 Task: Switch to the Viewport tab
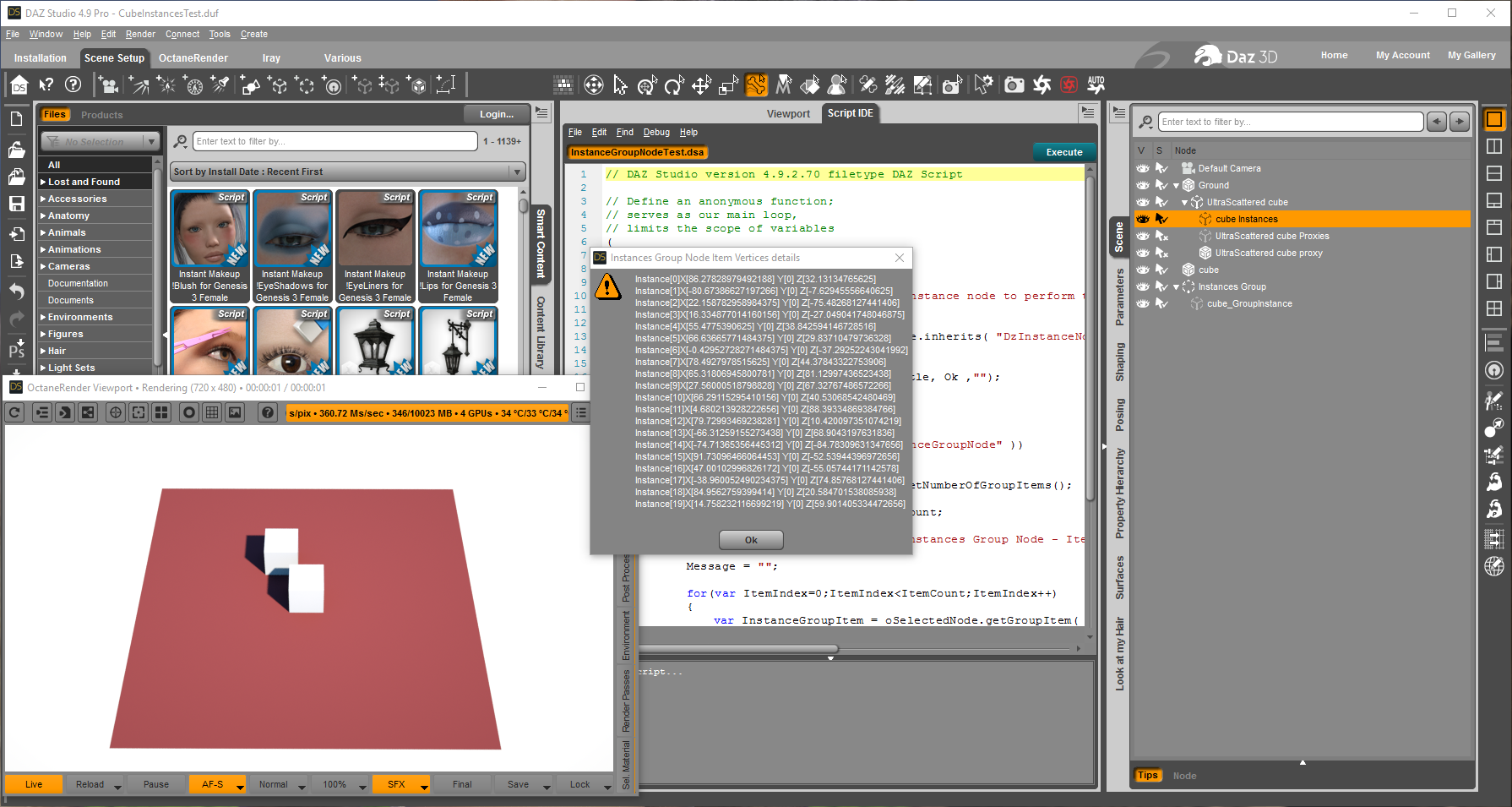[x=788, y=113]
